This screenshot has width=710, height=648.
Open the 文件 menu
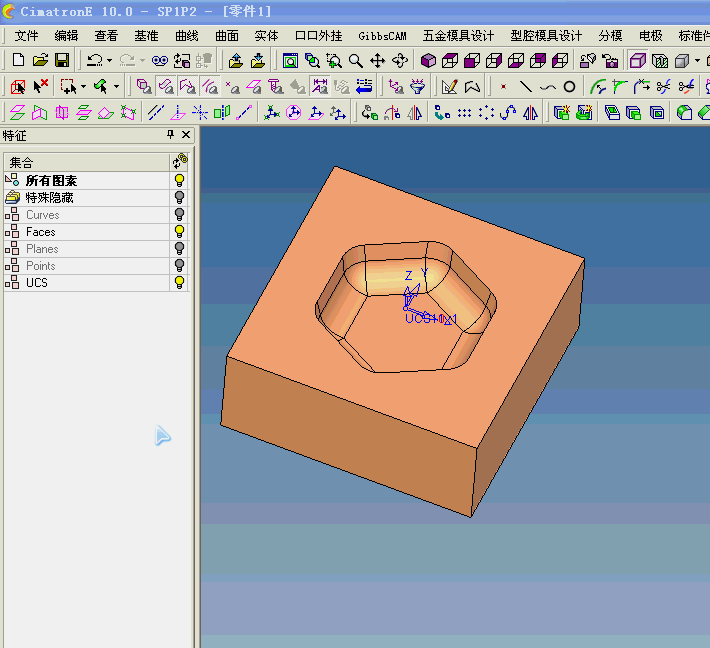[26, 36]
